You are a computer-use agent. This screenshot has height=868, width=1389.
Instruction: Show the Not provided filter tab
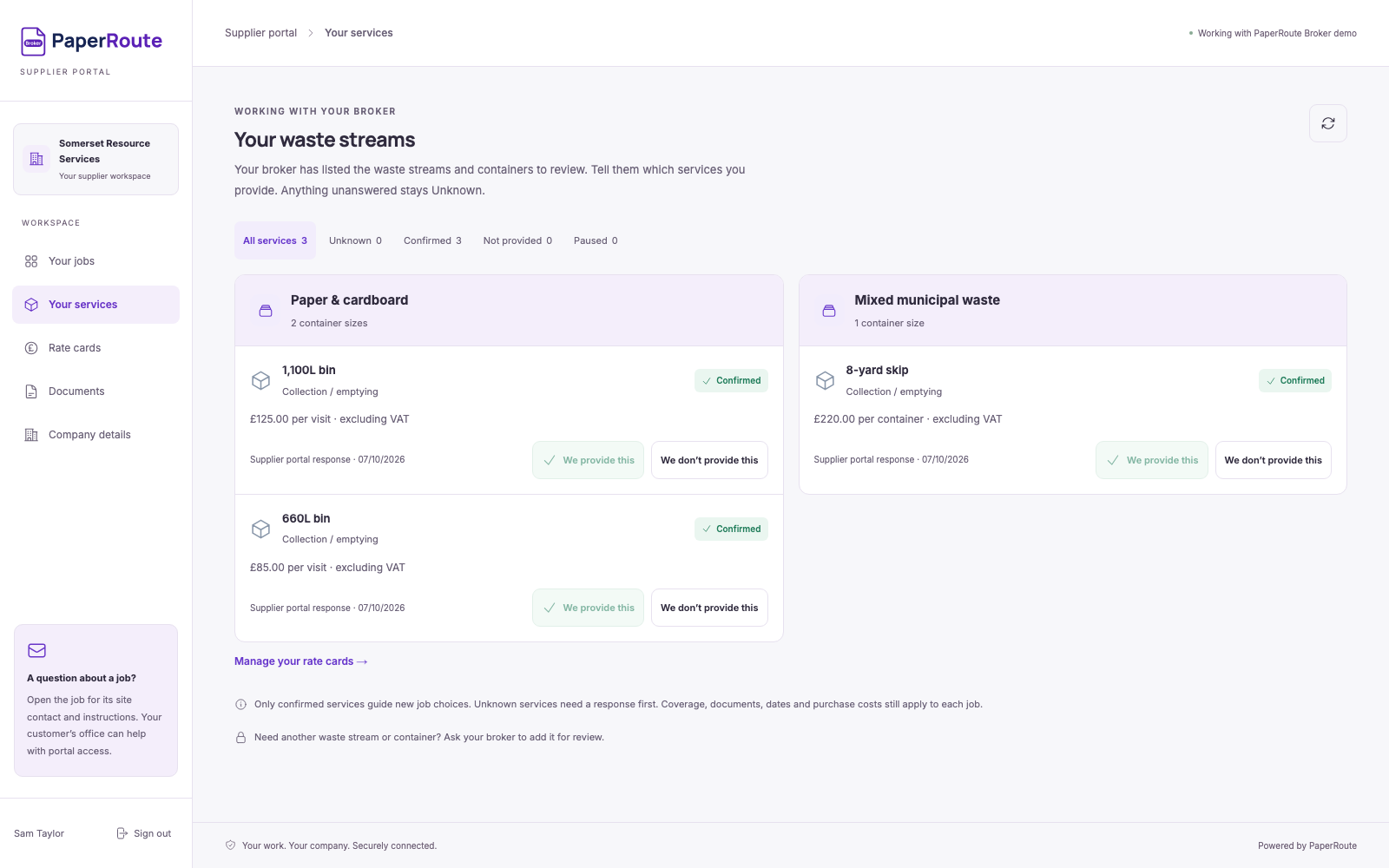coord(517,240)
